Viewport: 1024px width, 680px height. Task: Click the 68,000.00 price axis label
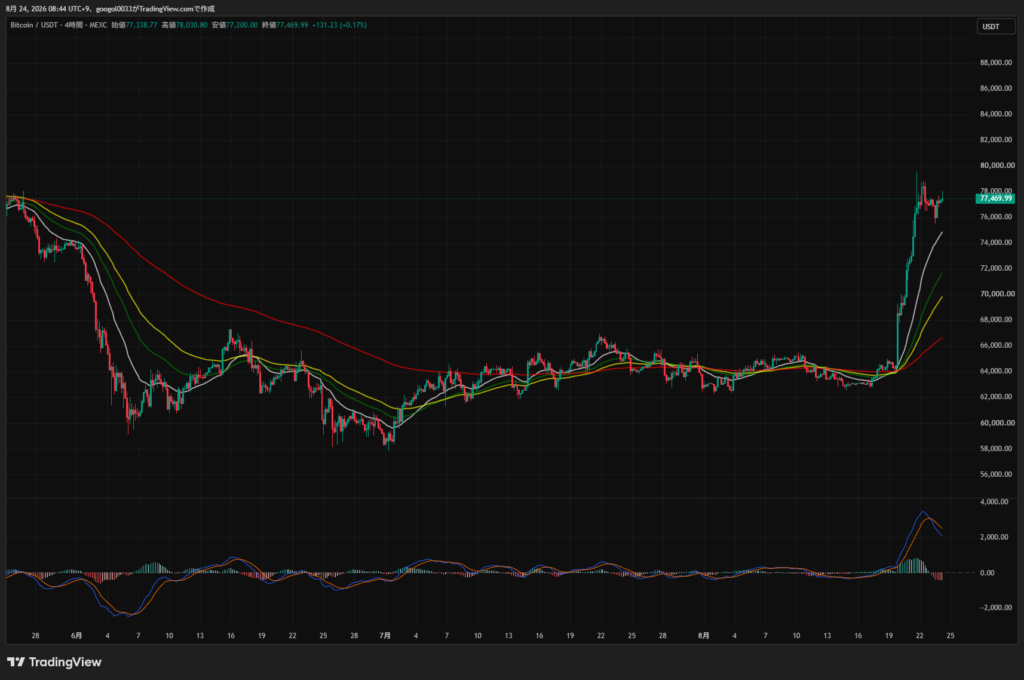tap(997, 319)
